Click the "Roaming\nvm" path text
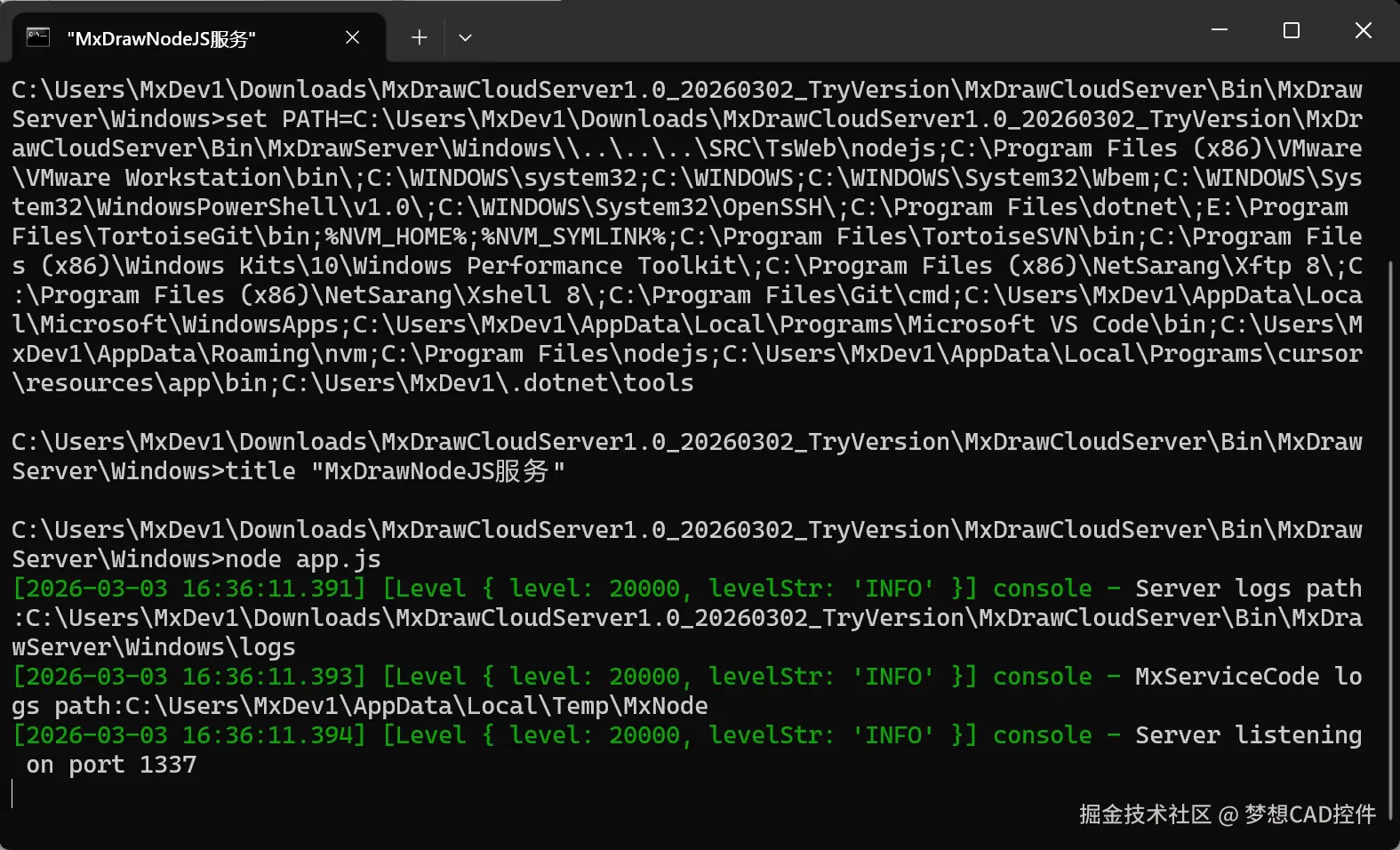Image resolution: width=1400 pixels, height=850 pixels. (x=289, y=354)
